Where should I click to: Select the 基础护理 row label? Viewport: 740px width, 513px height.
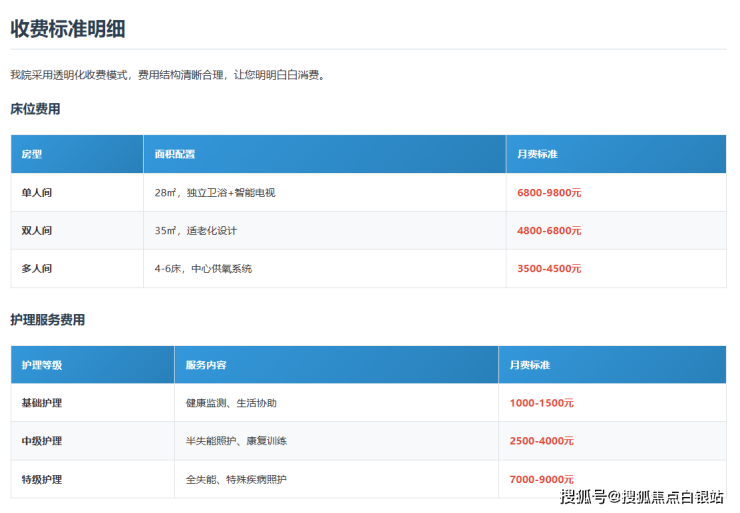click(42, 403)
